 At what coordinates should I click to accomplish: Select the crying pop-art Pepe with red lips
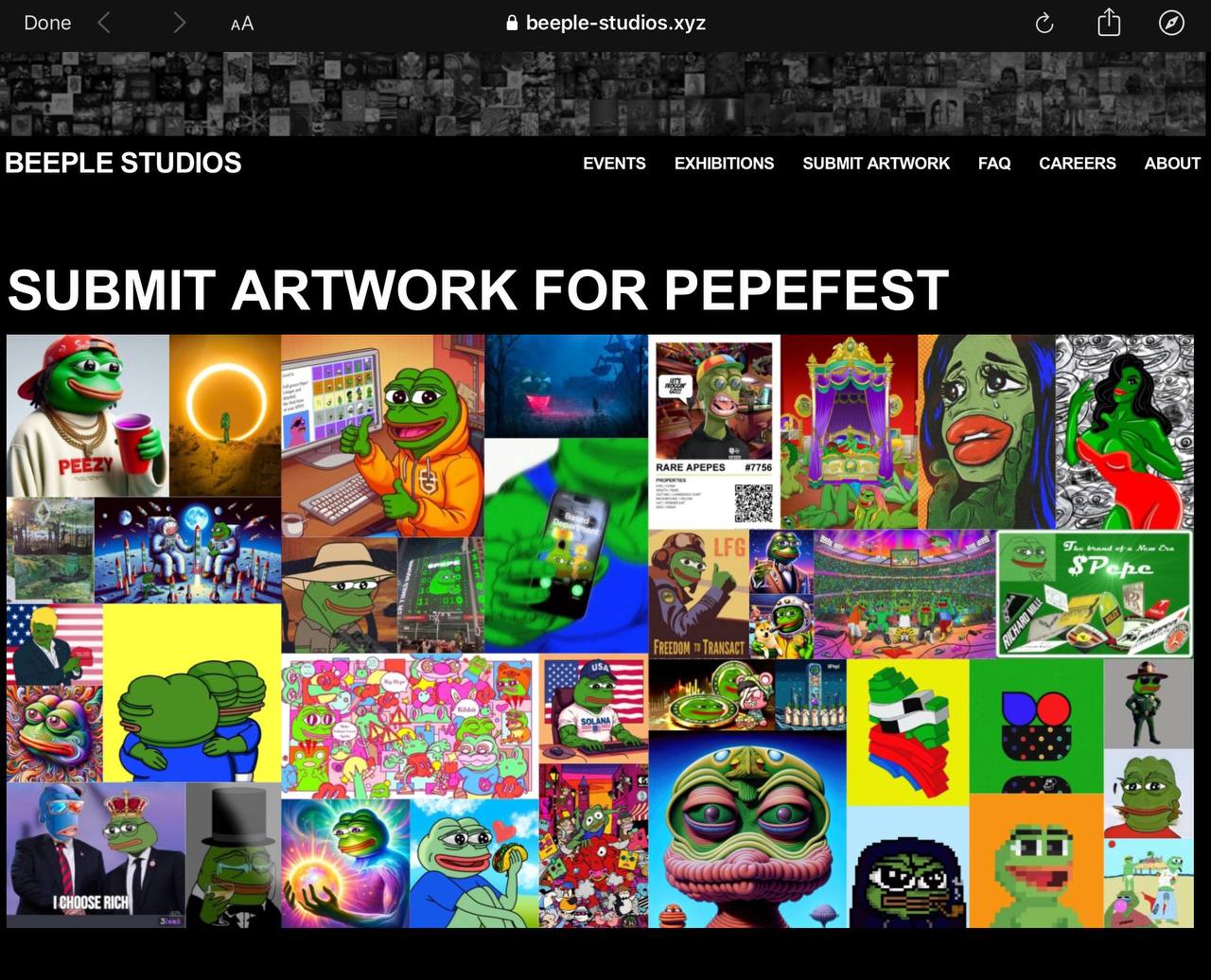[x=986, y=431]
